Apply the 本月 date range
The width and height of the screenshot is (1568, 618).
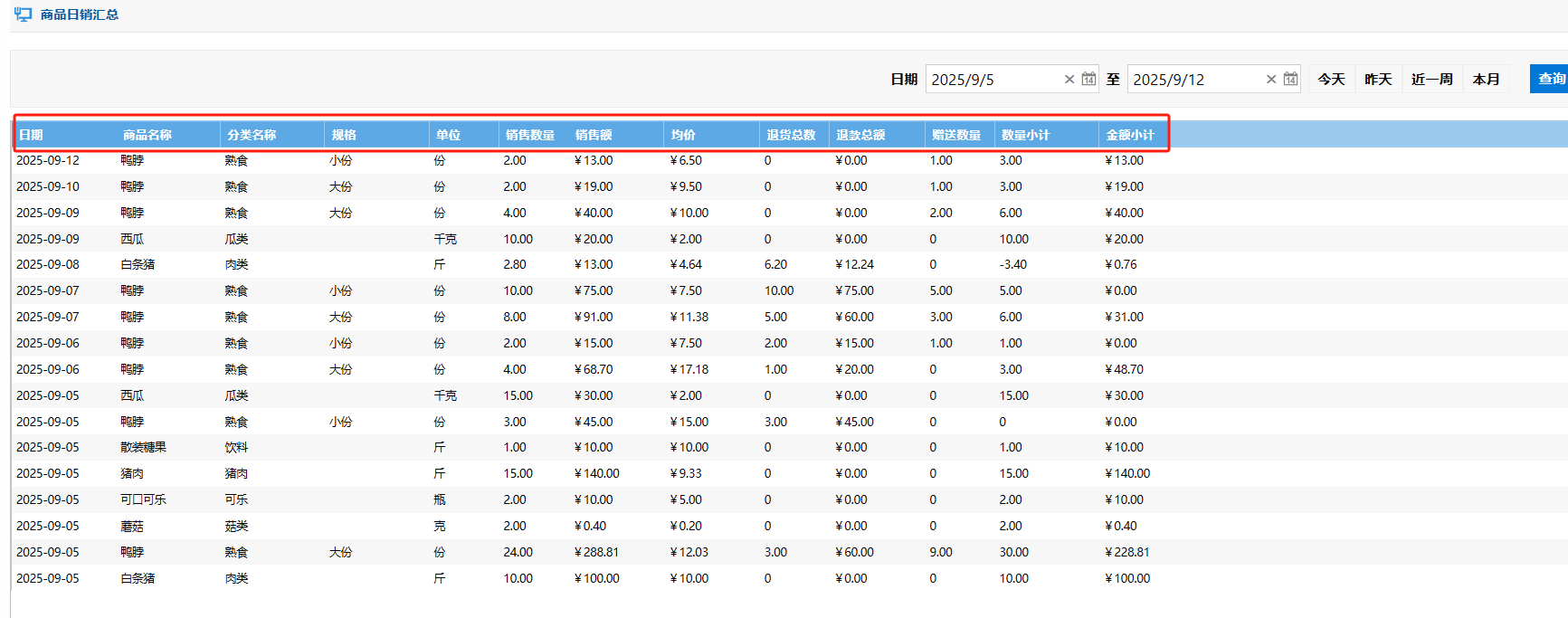[x=1486, y=80]
